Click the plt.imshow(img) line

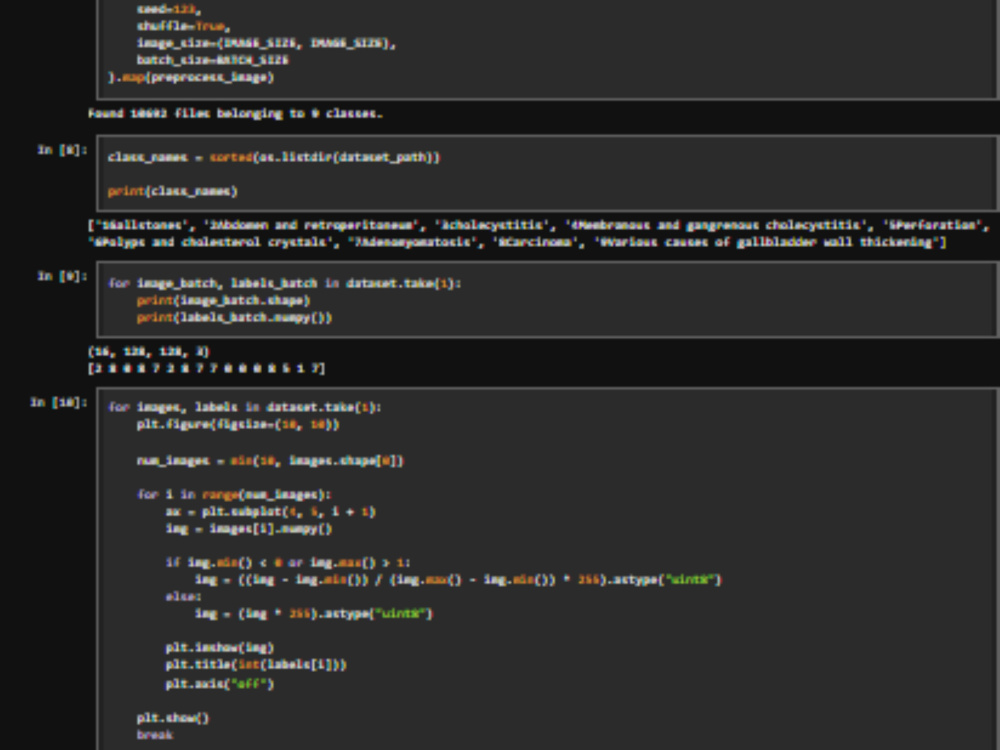pos(219,648)
